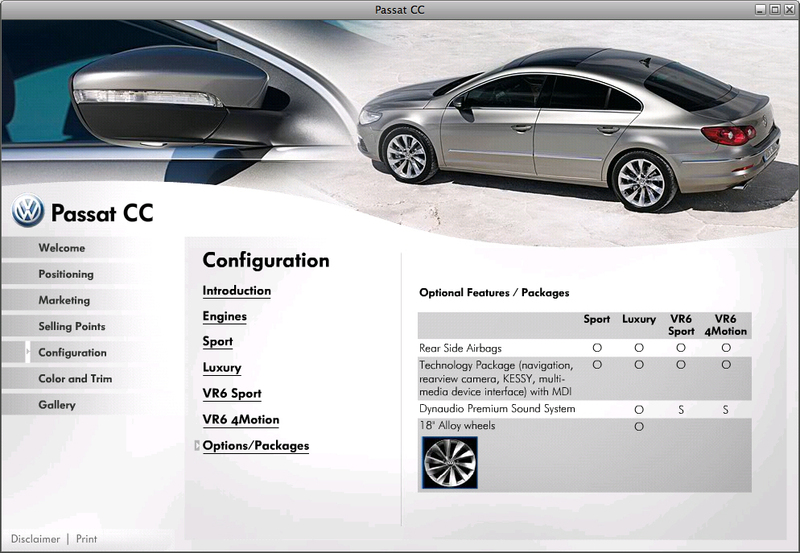Click Technology Package circle under VR6 Sport
The height and width of the screenshot is (553, 800).
681,365
